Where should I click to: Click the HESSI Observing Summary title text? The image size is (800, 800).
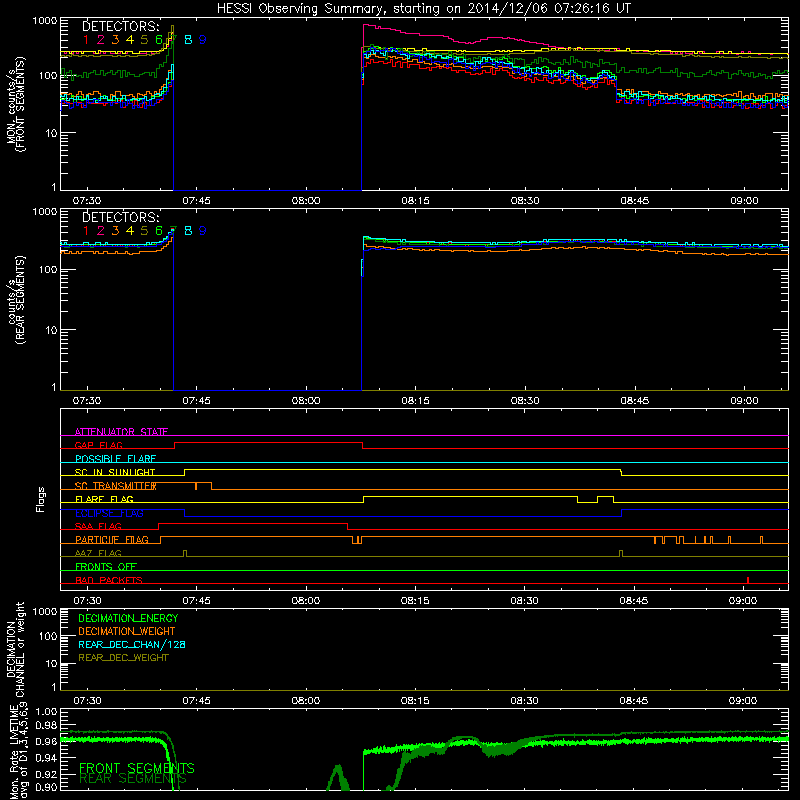(x=423, y=9)
